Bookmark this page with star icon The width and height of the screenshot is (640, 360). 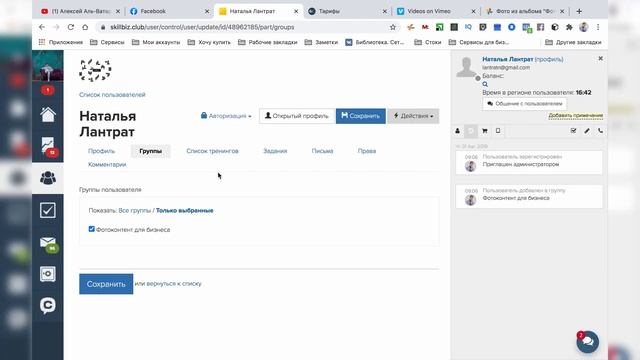click(393, 27)
